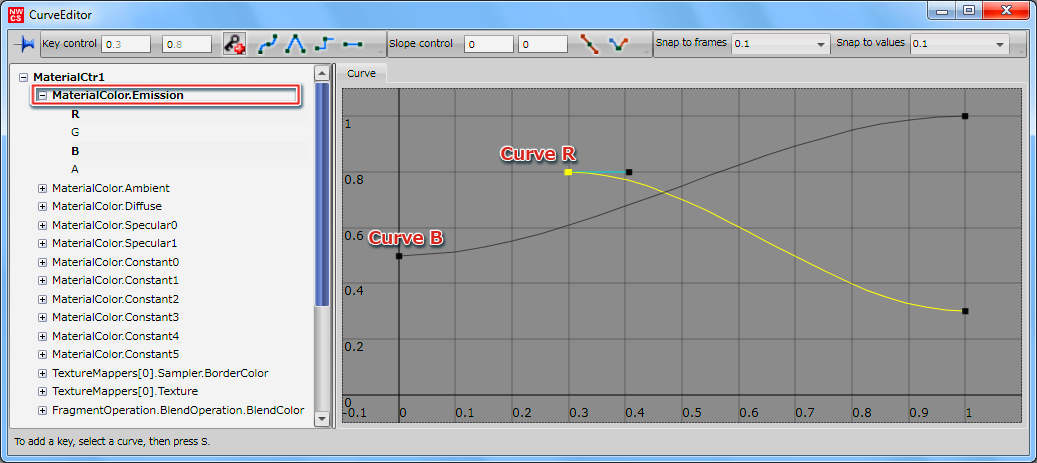Open the slope control toolbar overflow arrow
Viewport: 1037px width, 463px height.
[x=645, y=51]
